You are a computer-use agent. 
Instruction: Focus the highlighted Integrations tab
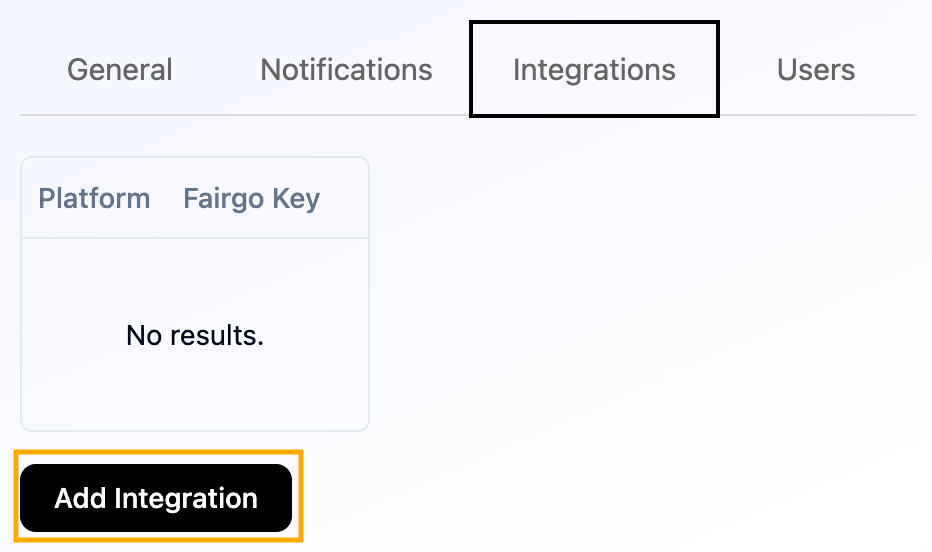click(x=594, y=70)
